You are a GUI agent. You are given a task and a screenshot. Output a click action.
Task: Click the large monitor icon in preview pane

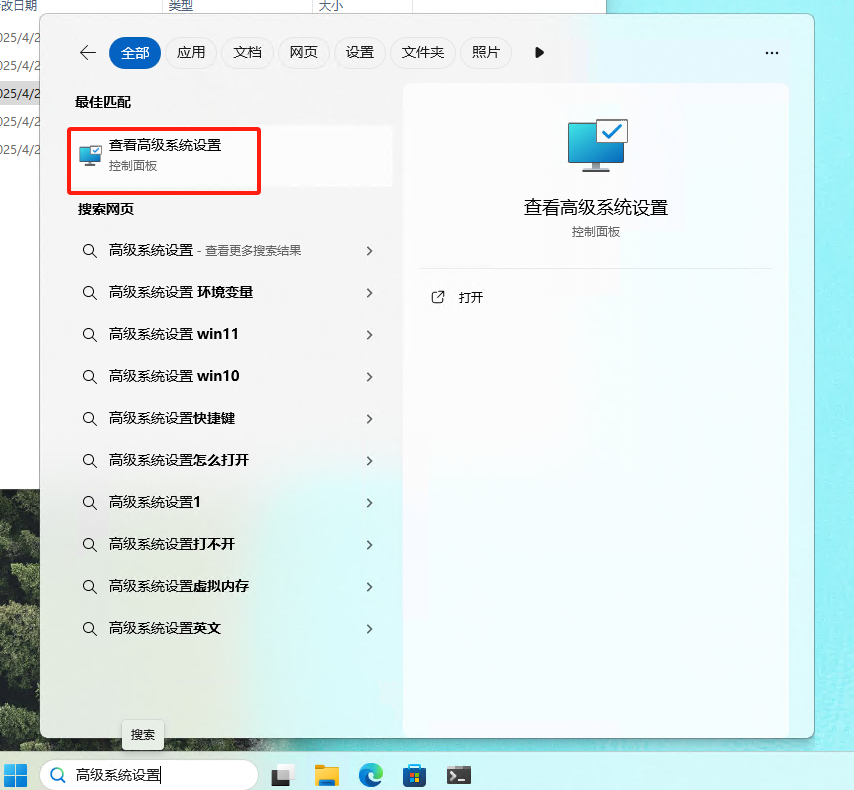pyautogui.click(x=597, y=145)
